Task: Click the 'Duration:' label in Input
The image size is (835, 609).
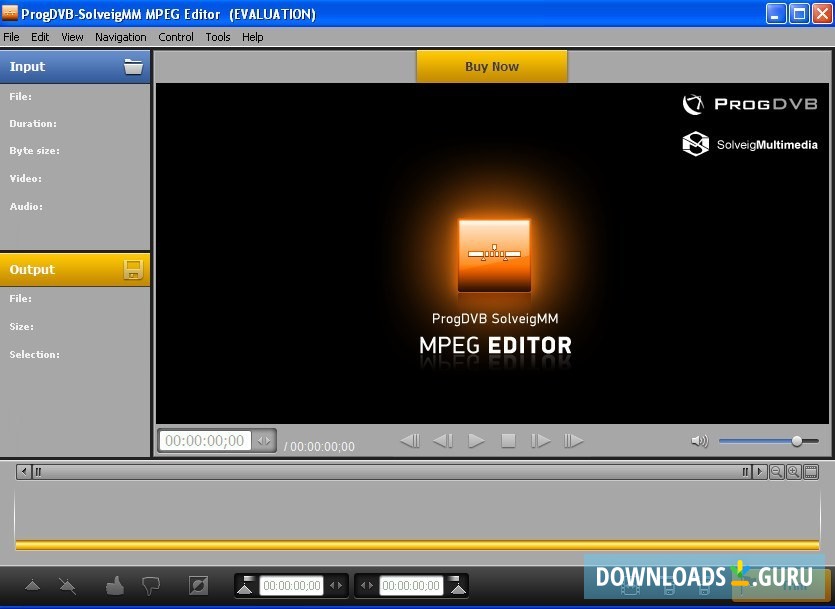Action: (33, 124)
